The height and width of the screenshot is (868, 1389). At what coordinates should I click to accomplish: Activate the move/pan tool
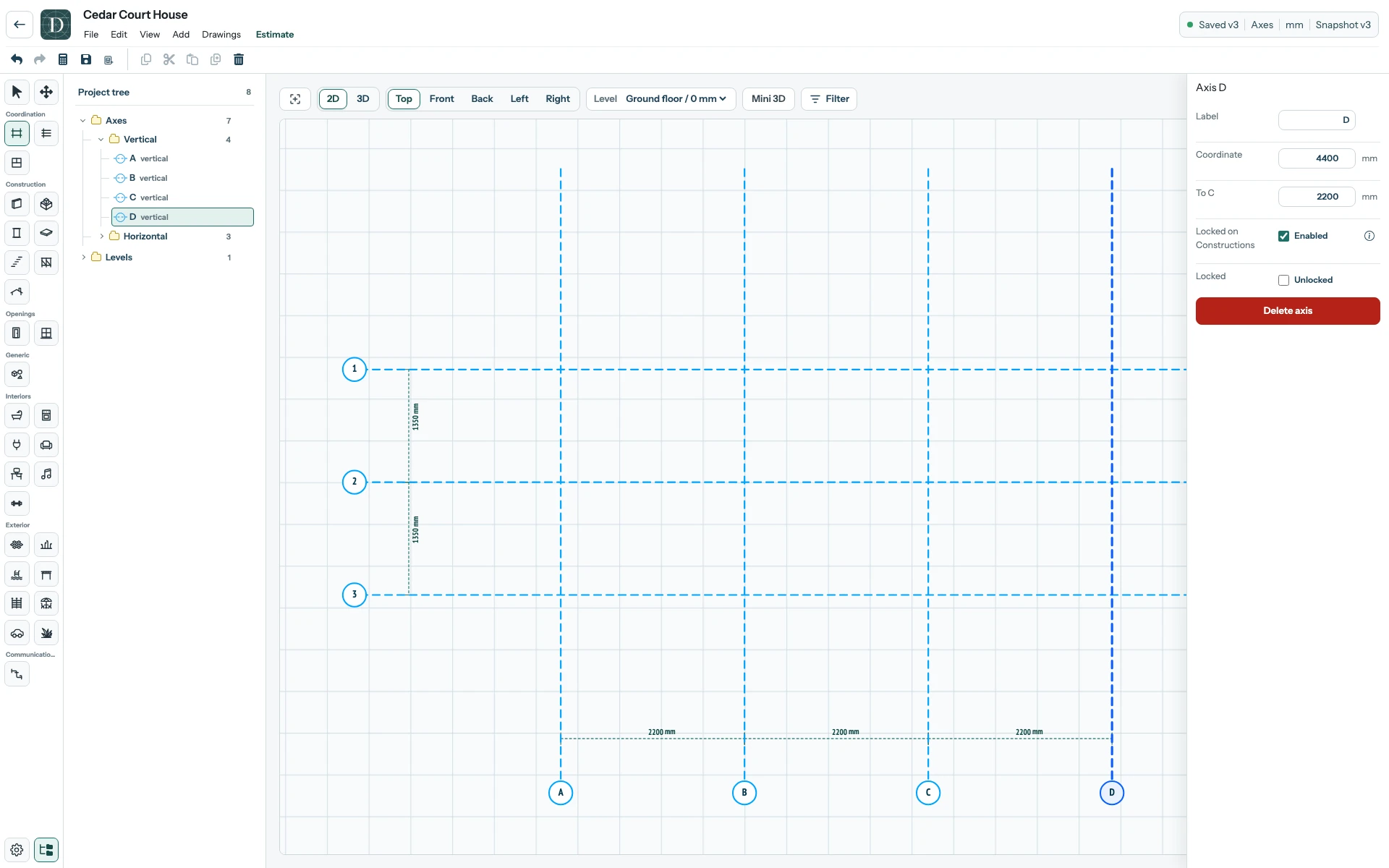click(46, 92)
